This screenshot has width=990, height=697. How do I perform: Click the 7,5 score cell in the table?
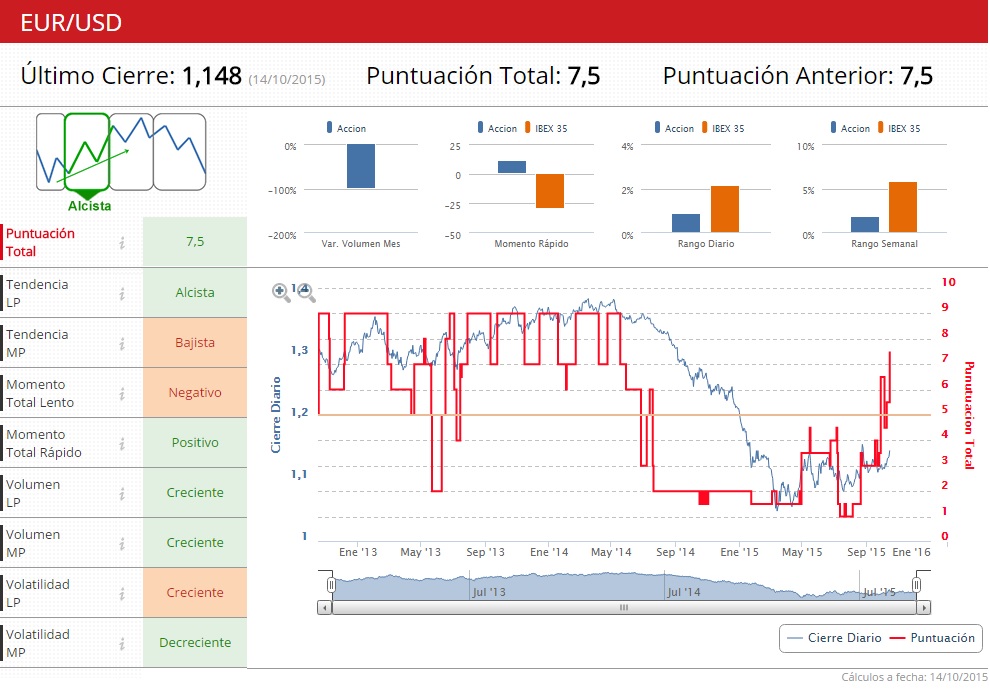195,242
